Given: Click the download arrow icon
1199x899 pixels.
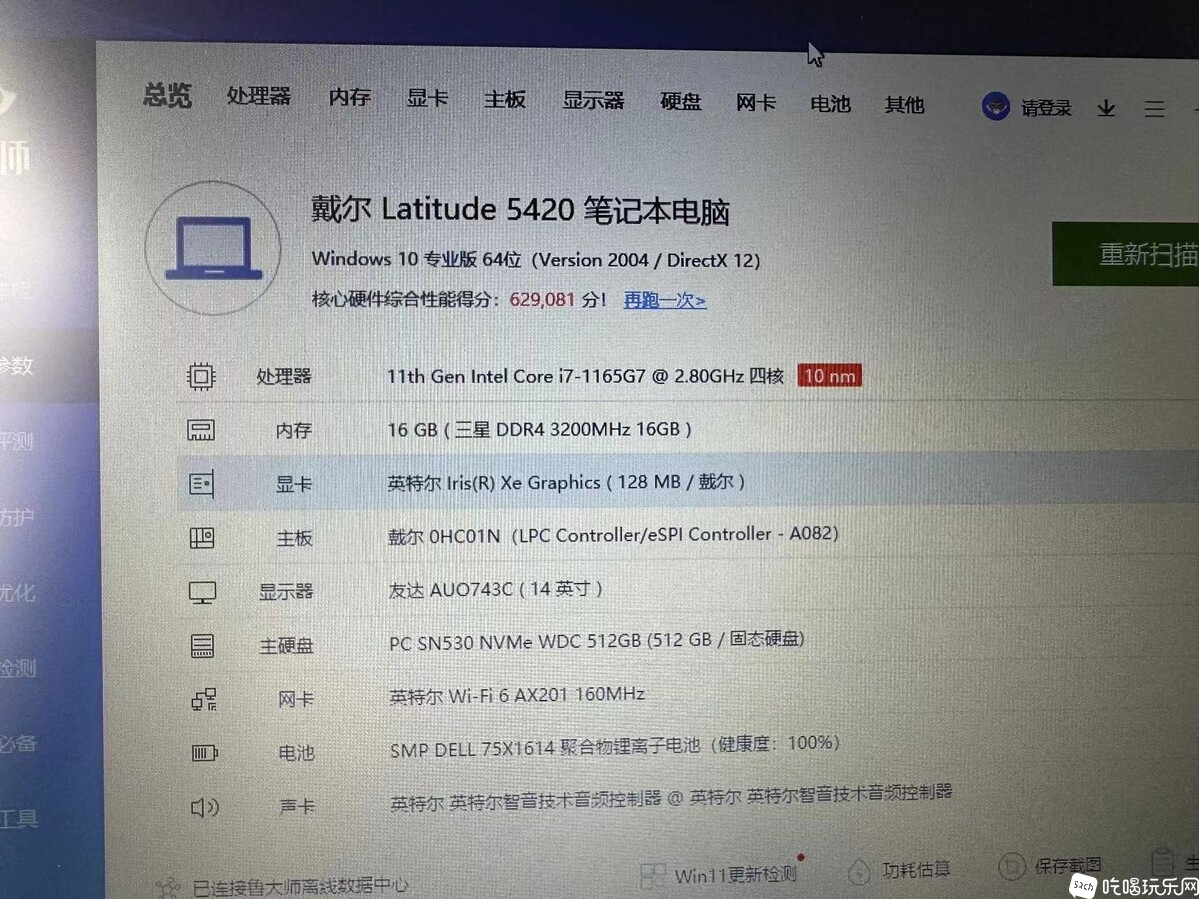Looking at the screenshot, I should coord(1106,109).
